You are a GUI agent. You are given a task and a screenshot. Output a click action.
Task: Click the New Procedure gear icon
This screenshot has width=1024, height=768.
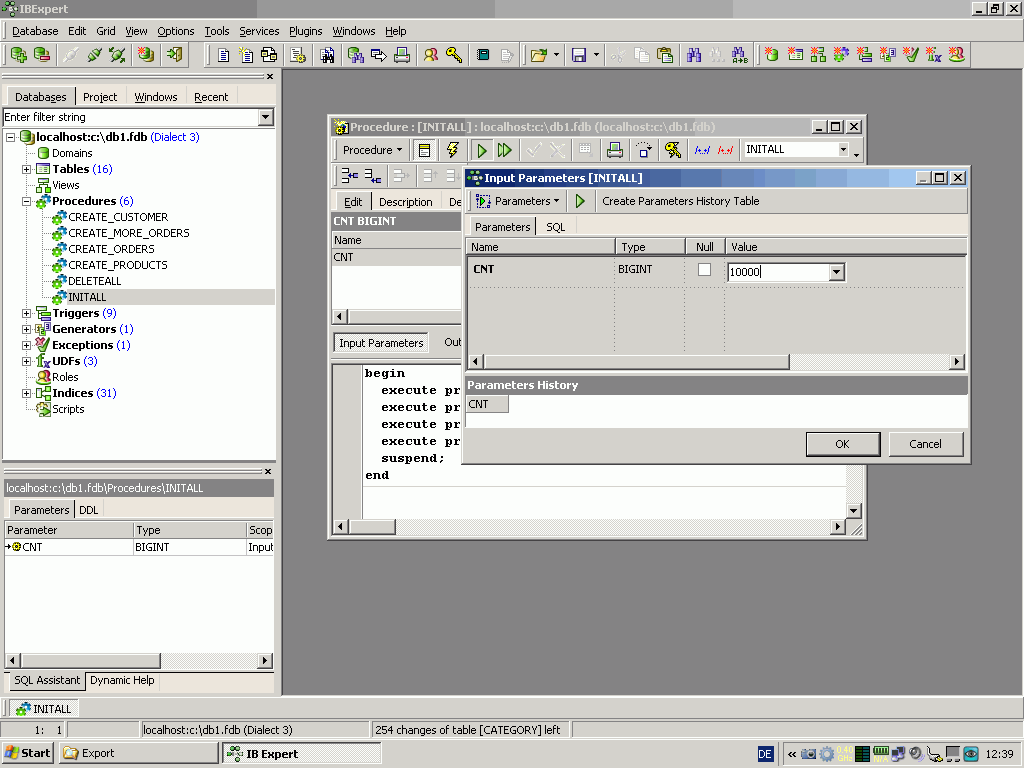click(841, 55)
